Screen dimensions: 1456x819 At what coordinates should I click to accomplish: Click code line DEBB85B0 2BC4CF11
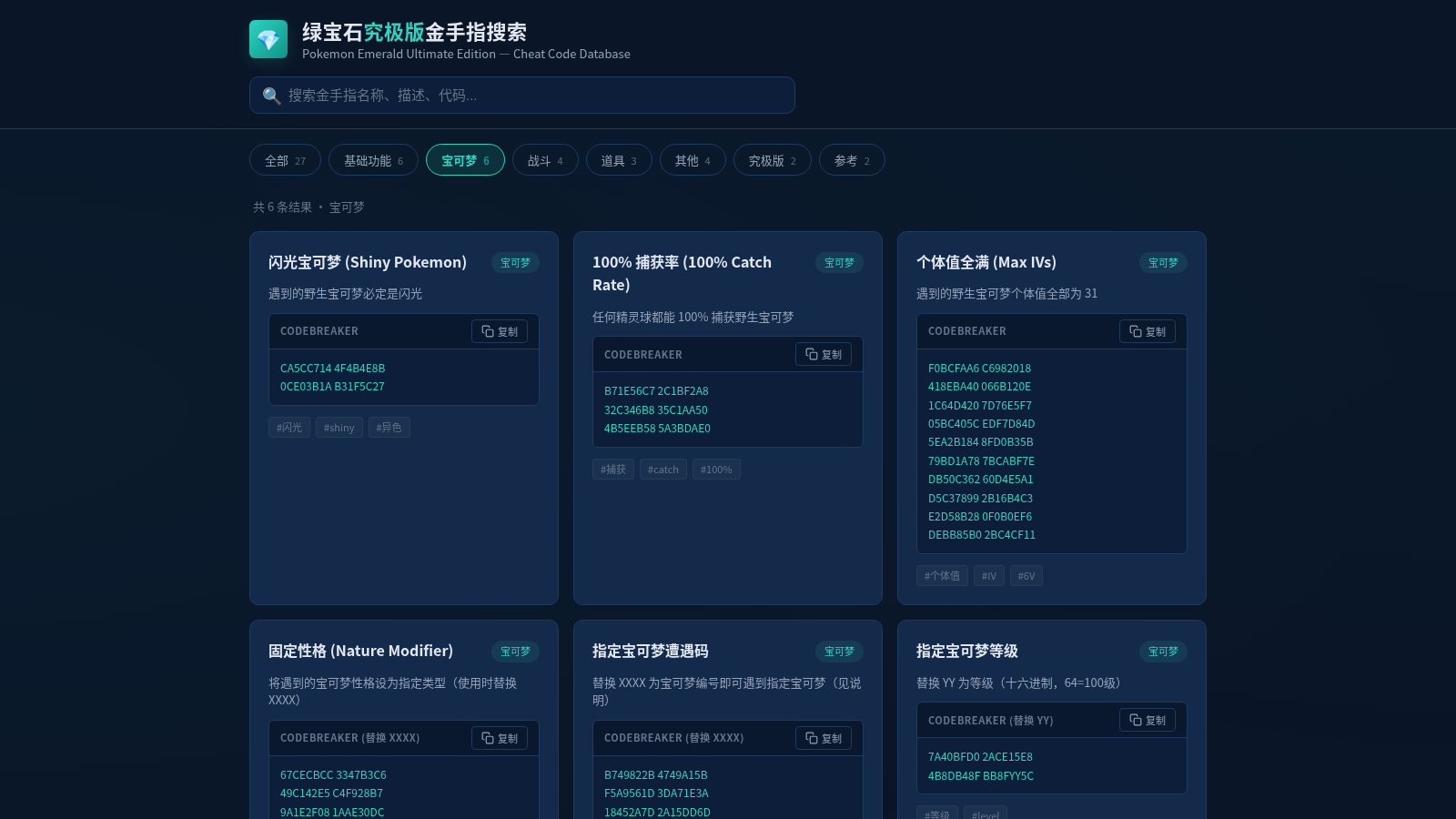tap(982, 535)
